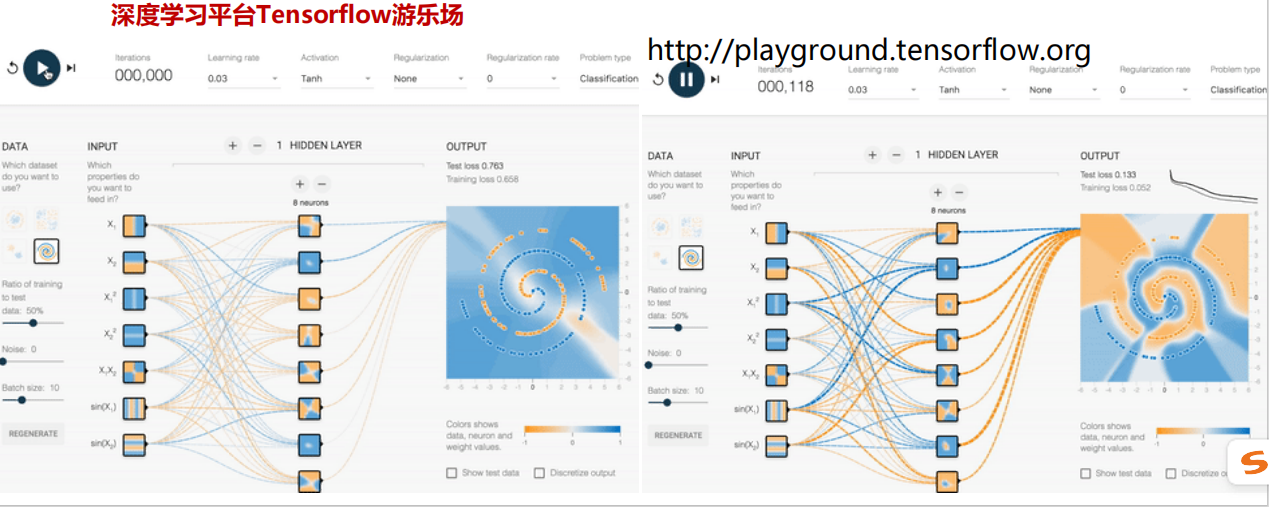The height and width of the screenshot is (507, 1269).
Task: Toggle the X₁X₂ input feature, right playground
Action: (x=776, y=373)
